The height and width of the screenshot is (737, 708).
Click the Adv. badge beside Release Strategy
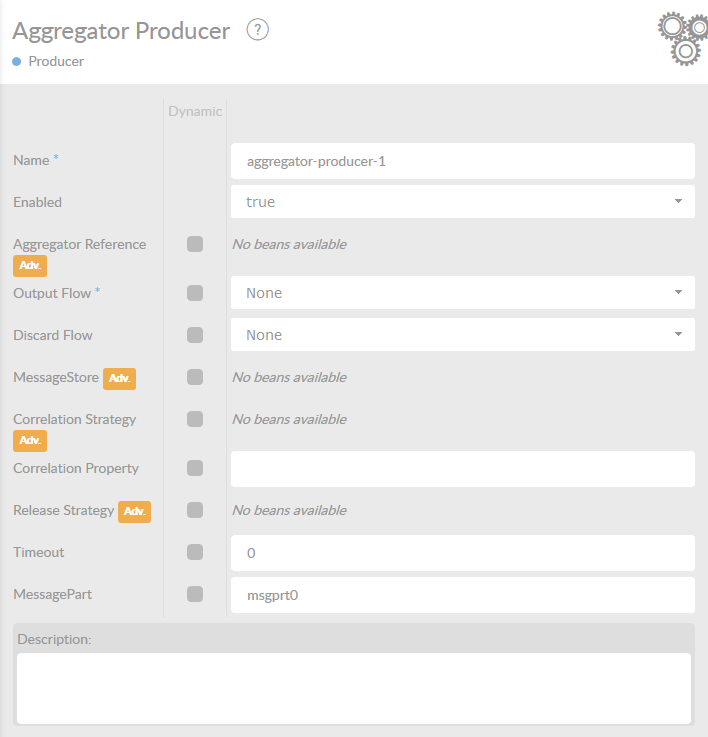pyautogui.click(x=134, y=511)
